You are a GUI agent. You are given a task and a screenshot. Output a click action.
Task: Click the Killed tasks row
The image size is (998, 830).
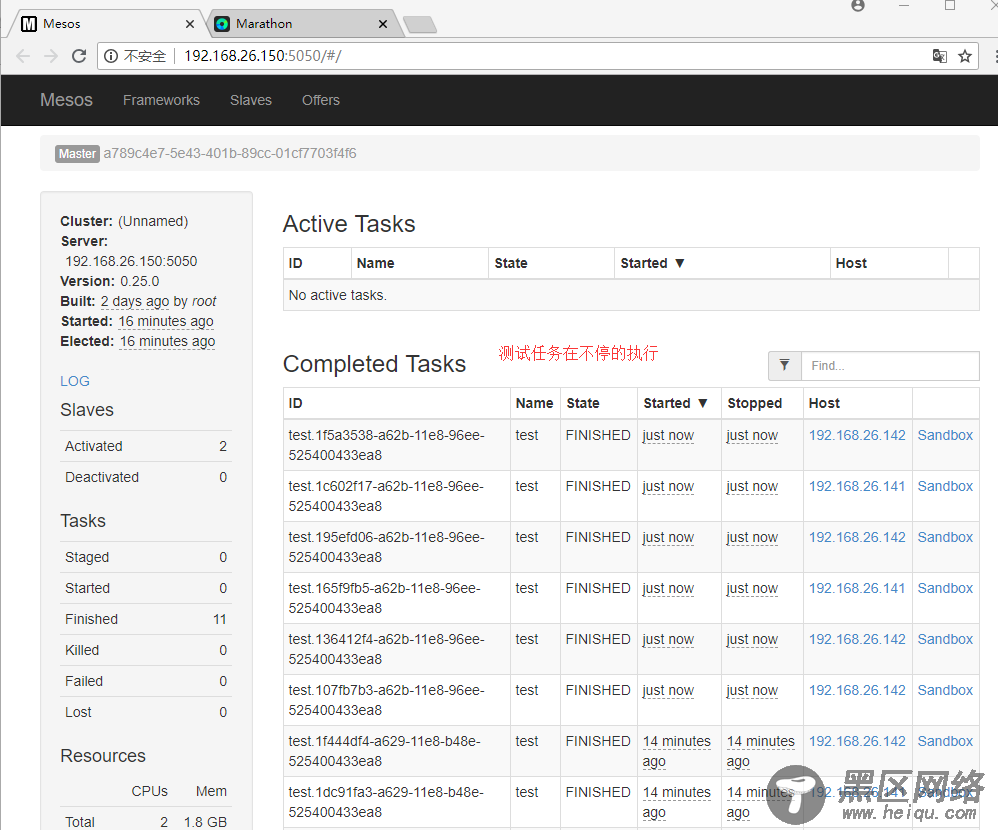coord(146,651)
